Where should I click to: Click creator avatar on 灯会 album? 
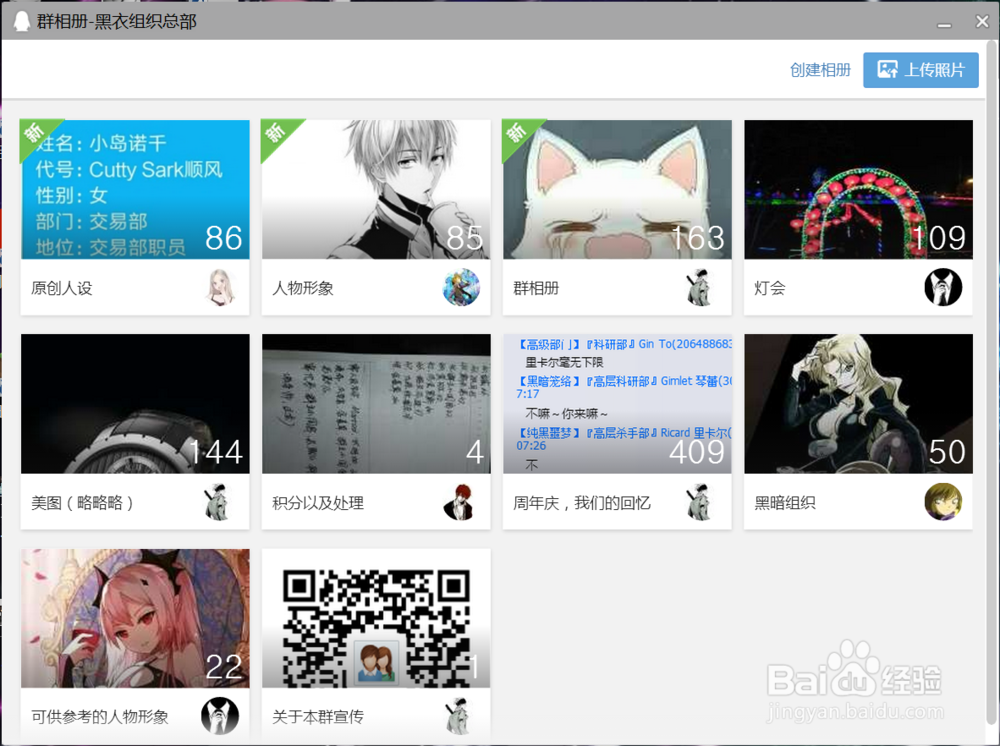click(x=943, y=288)
